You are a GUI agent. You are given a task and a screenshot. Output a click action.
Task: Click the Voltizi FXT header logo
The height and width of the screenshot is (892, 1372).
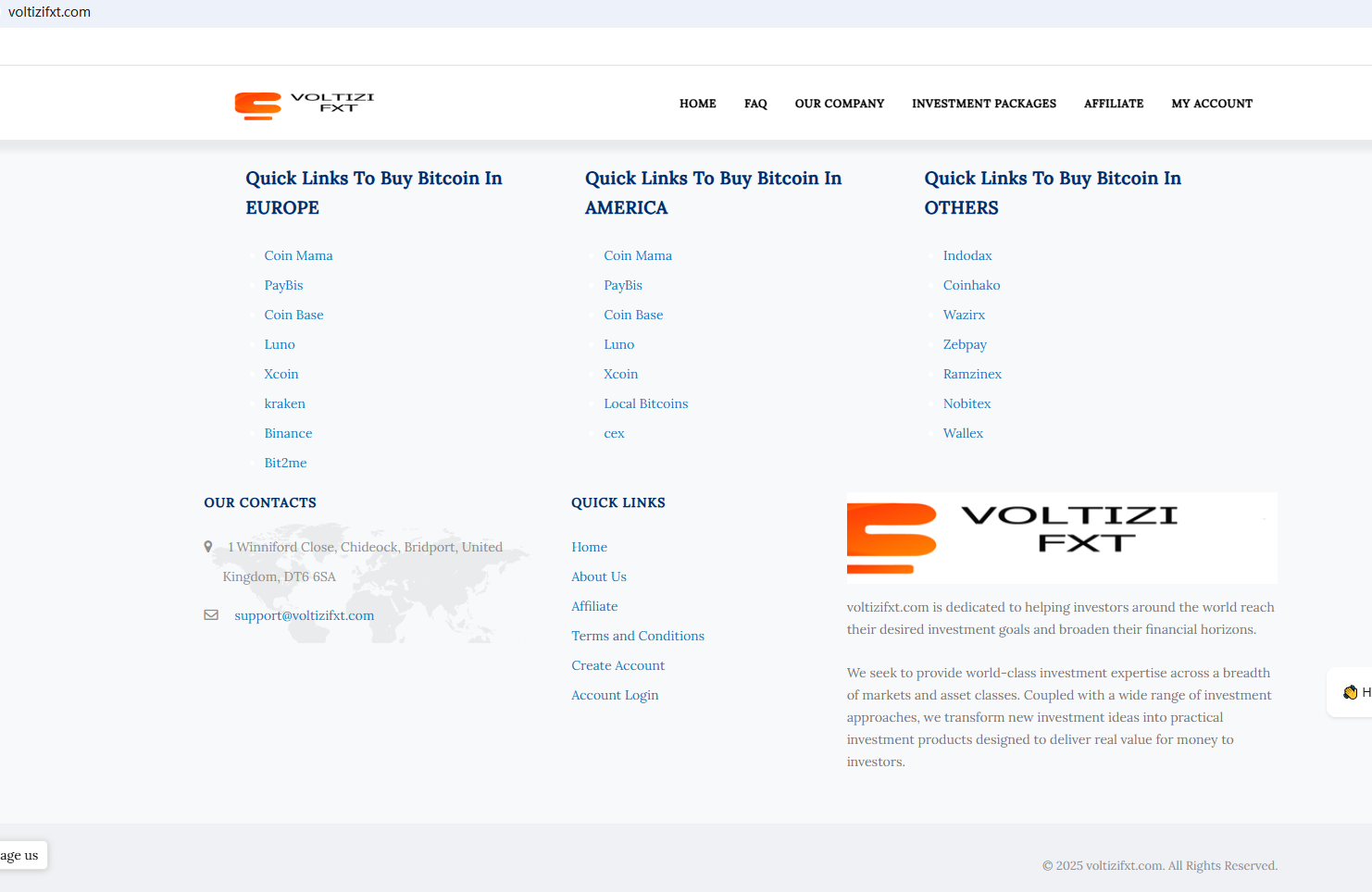[305, 105]
